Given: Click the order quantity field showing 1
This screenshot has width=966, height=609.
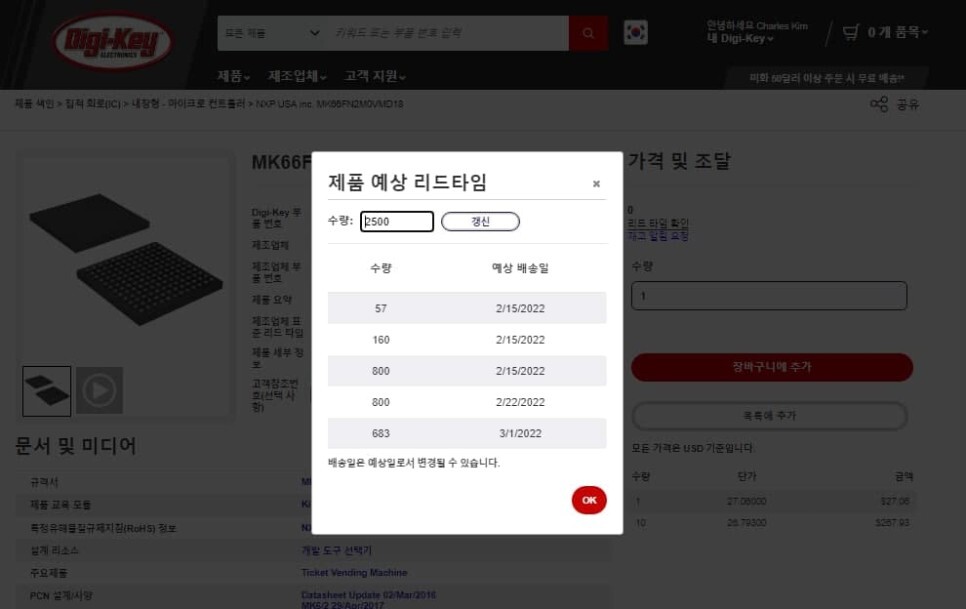Looking at the screenshot, I should 769,296.
